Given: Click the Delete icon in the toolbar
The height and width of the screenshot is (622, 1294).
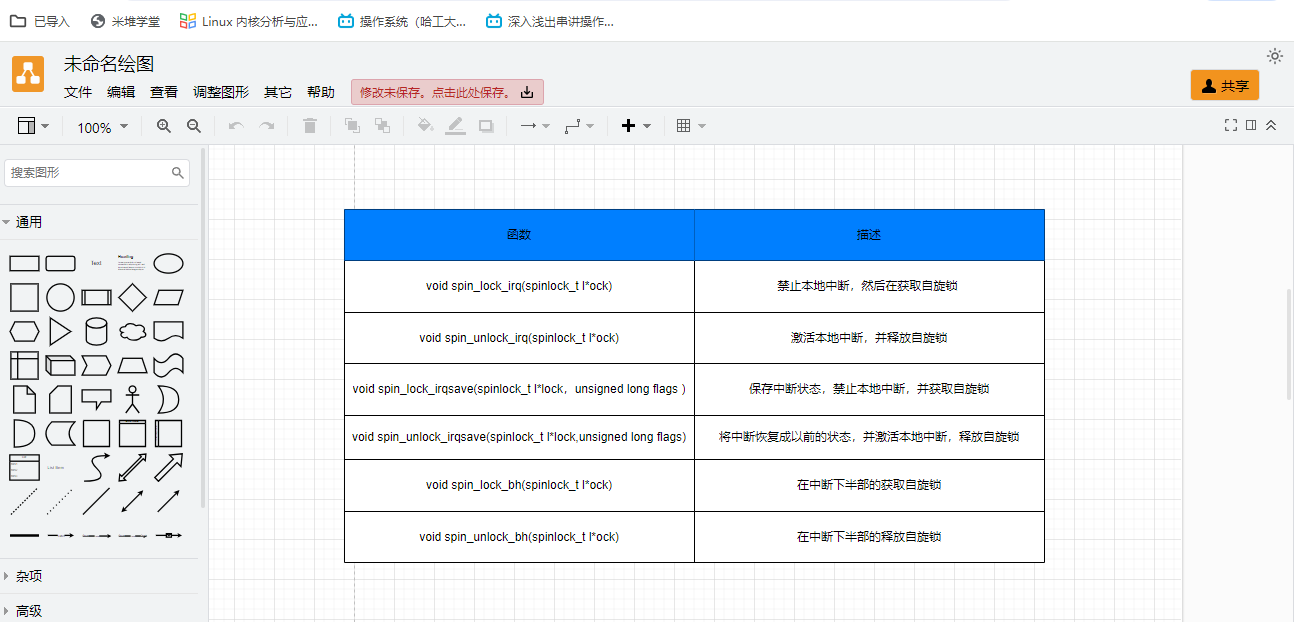Looking at the screenshot, I should (x=309, y=126).
